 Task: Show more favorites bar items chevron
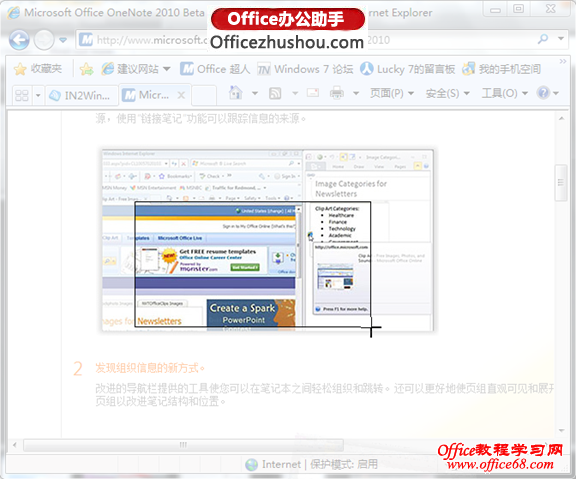562,61
